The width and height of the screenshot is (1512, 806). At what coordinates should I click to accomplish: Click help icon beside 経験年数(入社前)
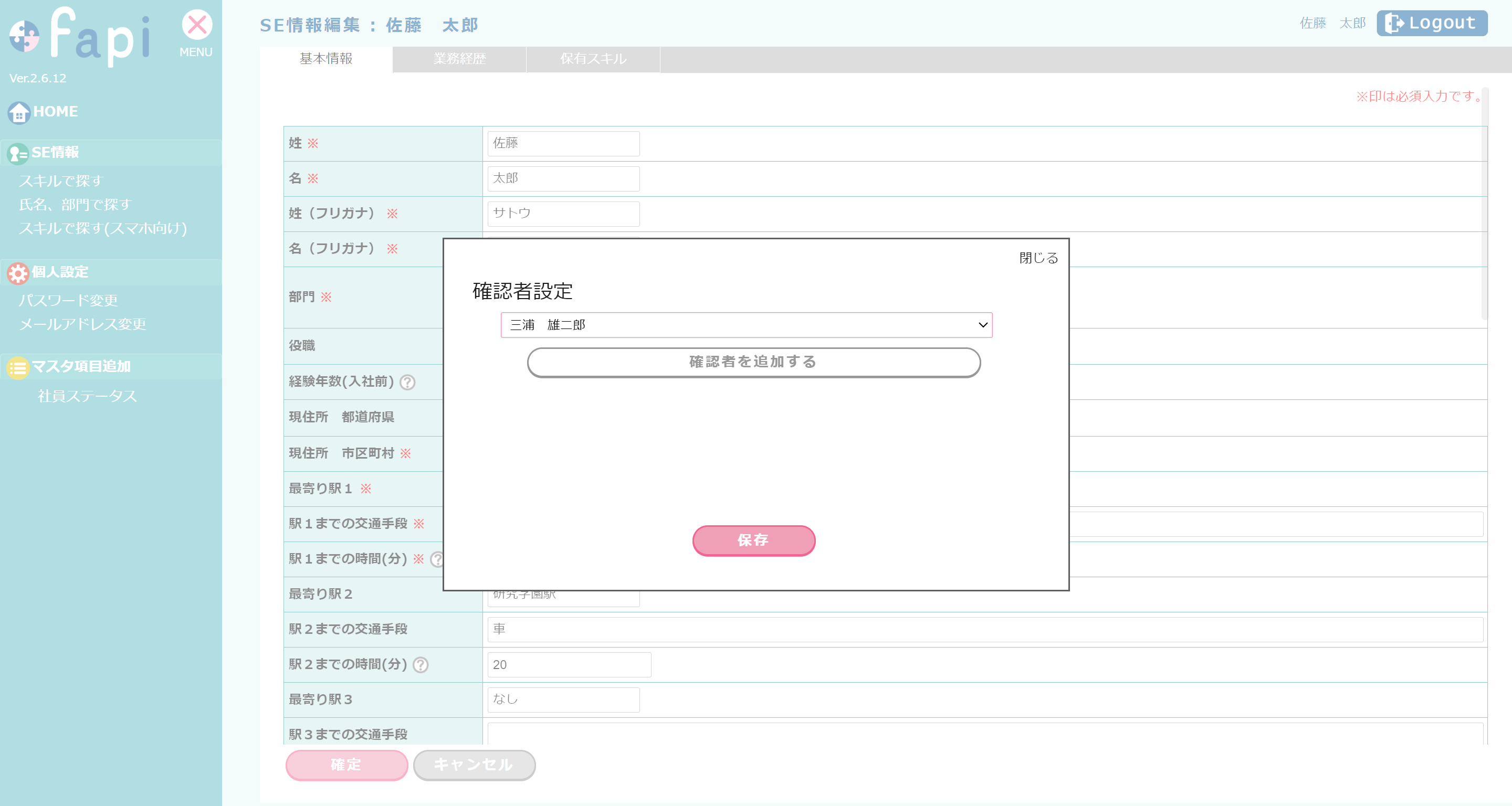point(407,383)
